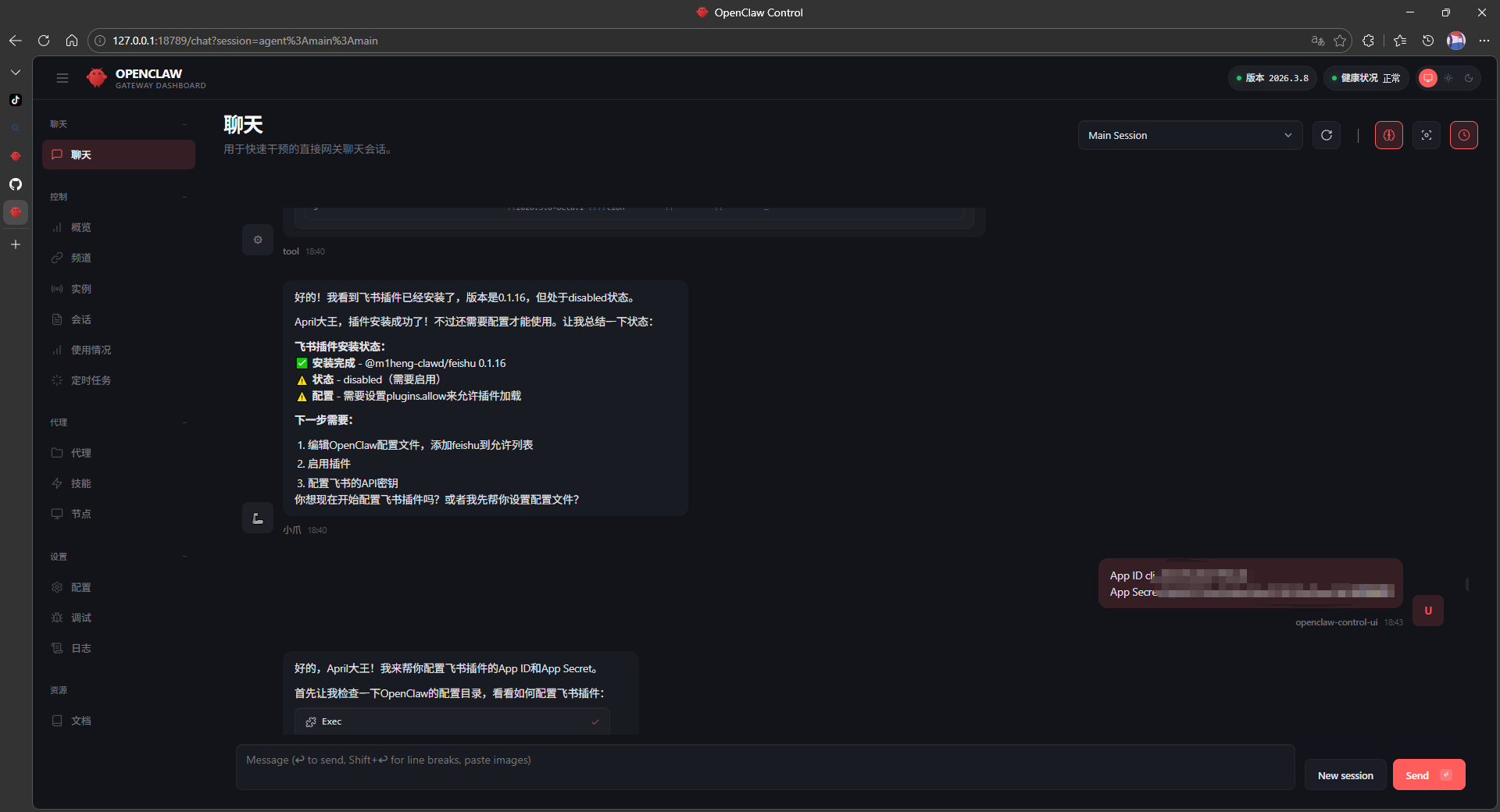
Task: Click the chat scrollbar thumb
Action: pyautogui.click(x=1467, y=584)
